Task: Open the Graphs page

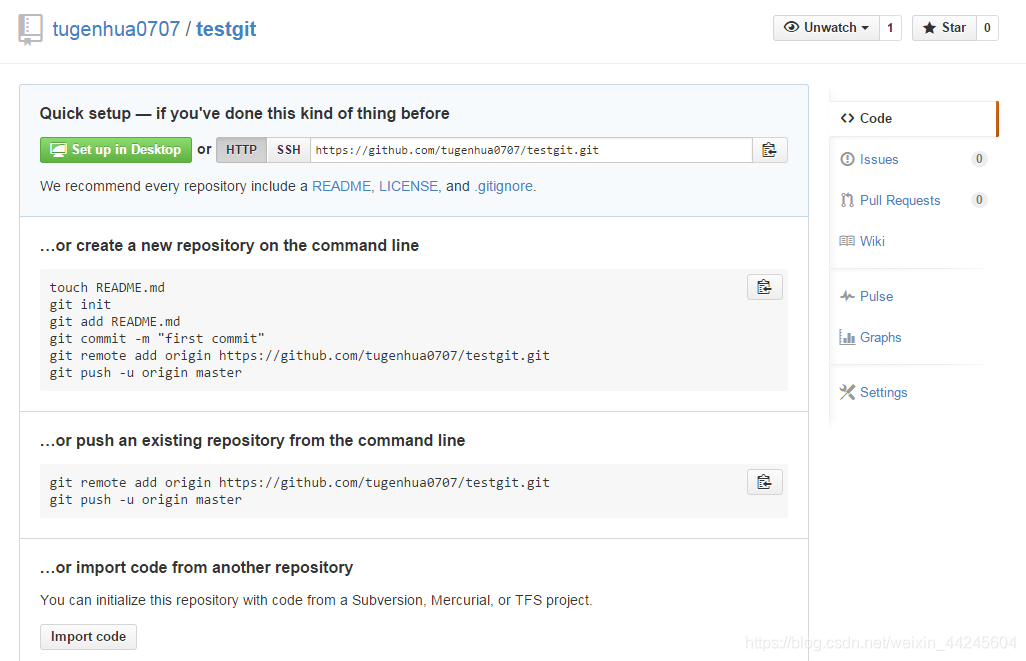Action: point(880,337)
